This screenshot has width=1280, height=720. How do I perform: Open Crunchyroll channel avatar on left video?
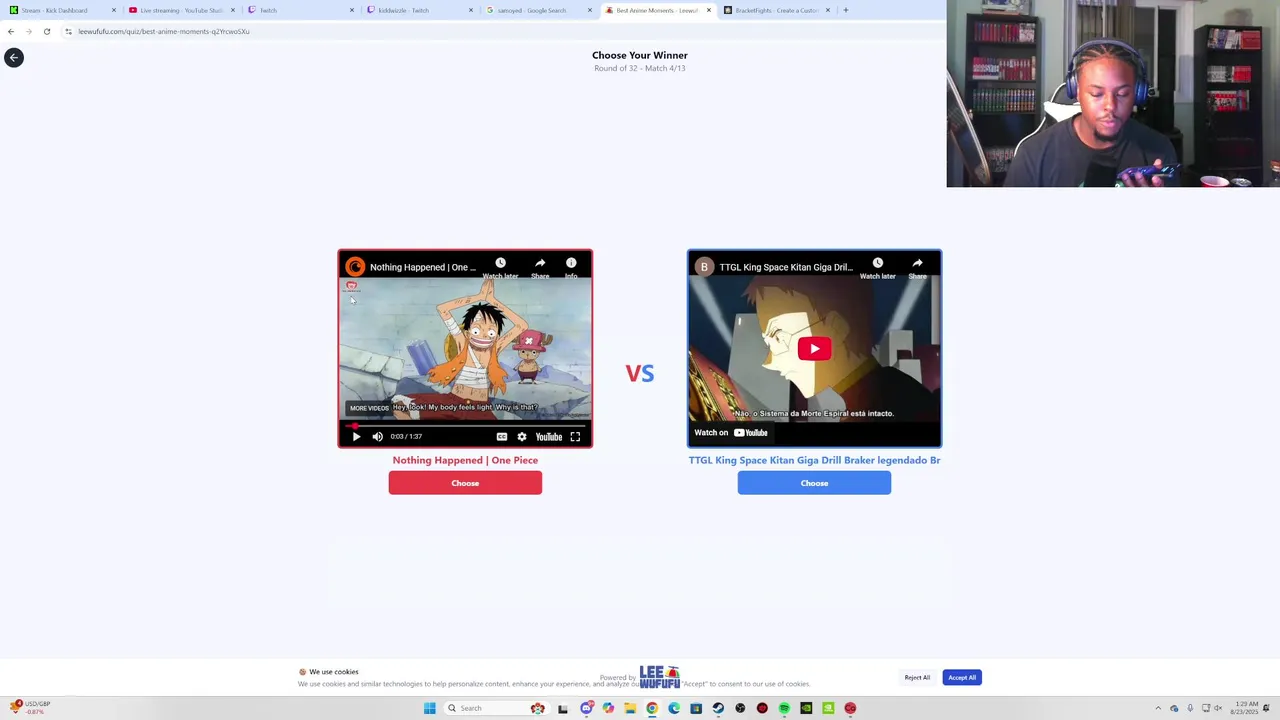[x=355, y=267]
